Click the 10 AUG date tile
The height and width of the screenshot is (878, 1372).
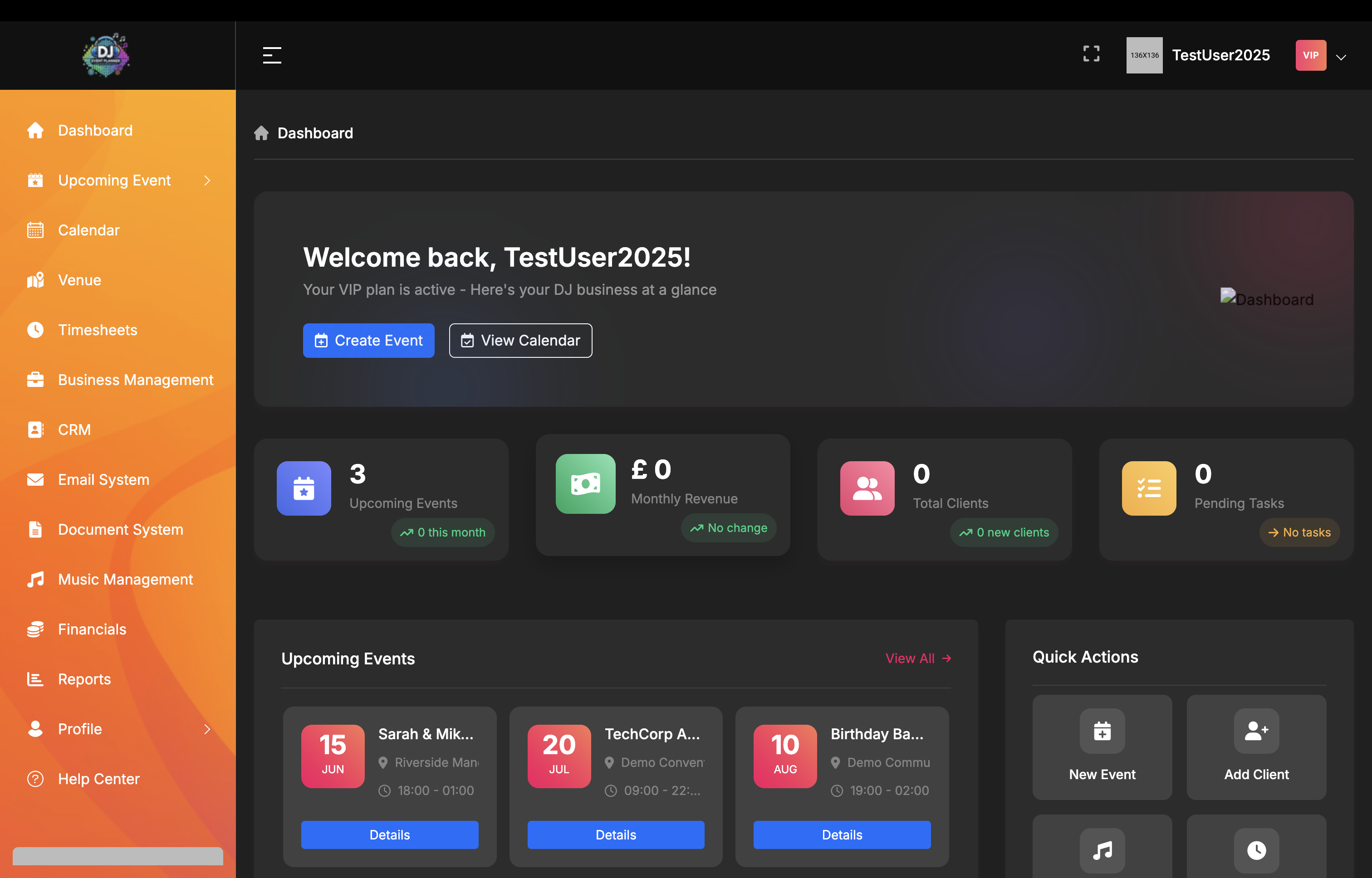tap(784, 756)
